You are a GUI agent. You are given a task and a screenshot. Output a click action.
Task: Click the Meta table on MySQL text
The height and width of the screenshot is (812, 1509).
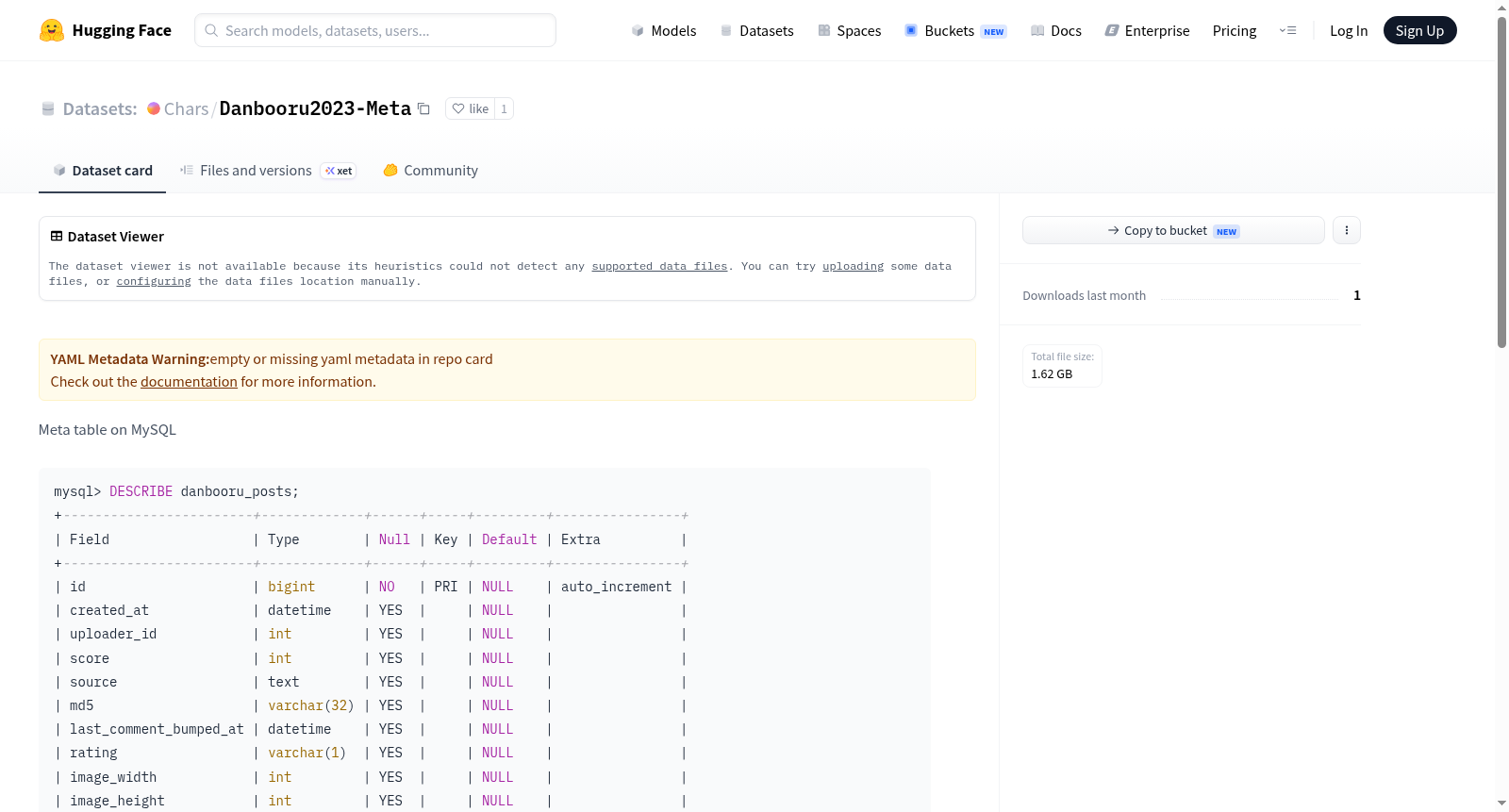[108, 429]
